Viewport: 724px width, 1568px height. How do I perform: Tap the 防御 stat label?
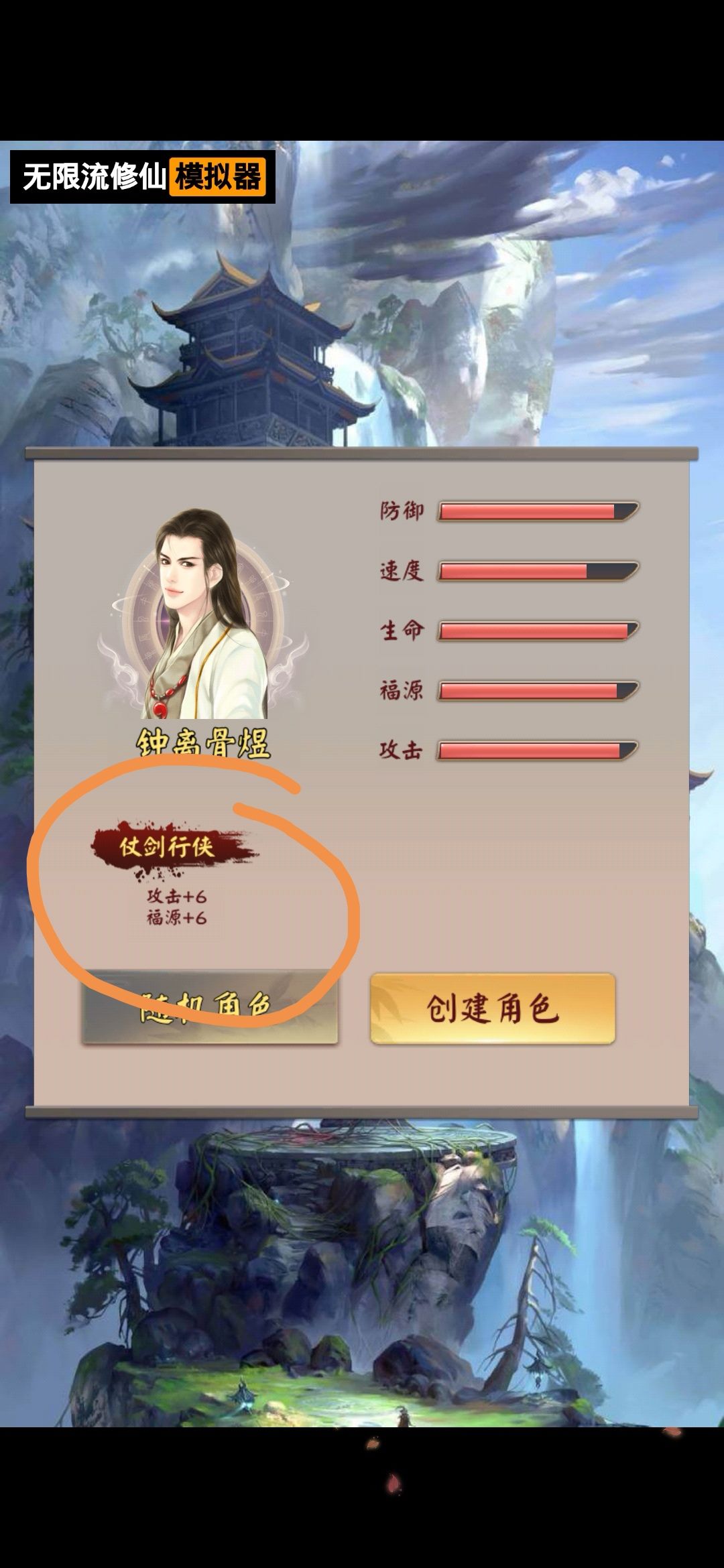(x=402, y=511)
